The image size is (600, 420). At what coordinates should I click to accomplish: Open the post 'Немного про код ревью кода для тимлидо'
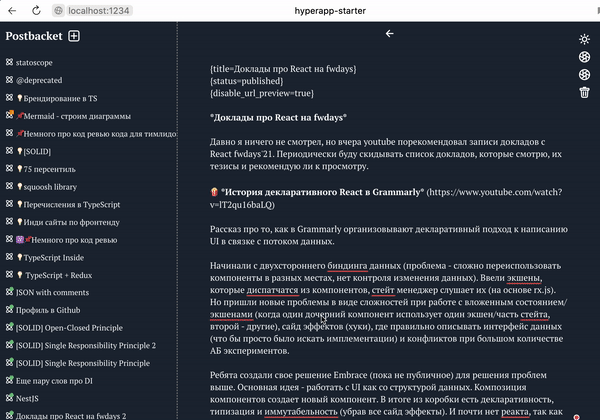pyautogui.click(x=96, y=134)
